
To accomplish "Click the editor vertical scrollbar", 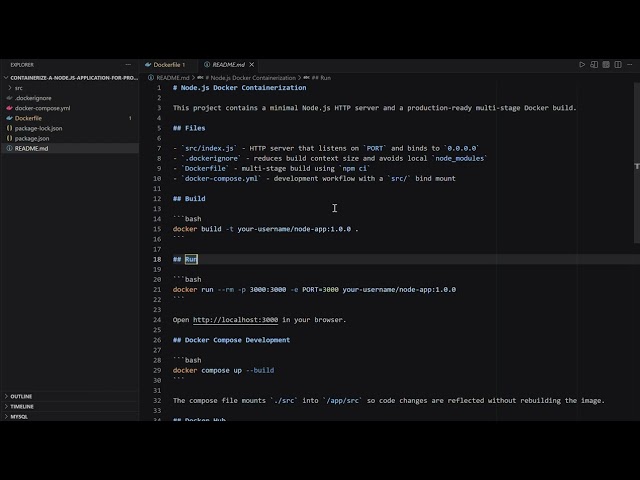I will tap(636, 163).
